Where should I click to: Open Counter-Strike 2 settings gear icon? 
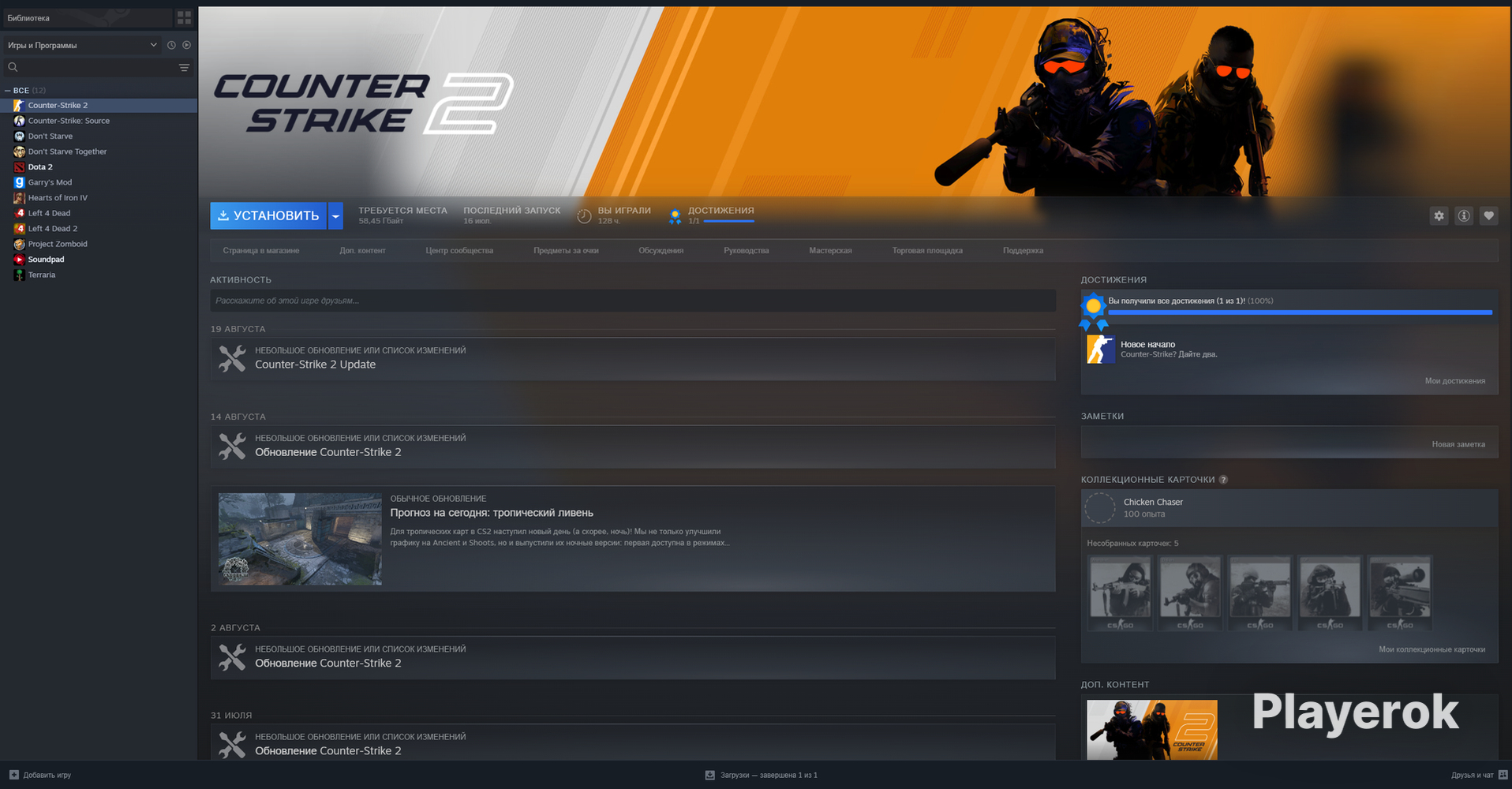[1439, 215]
